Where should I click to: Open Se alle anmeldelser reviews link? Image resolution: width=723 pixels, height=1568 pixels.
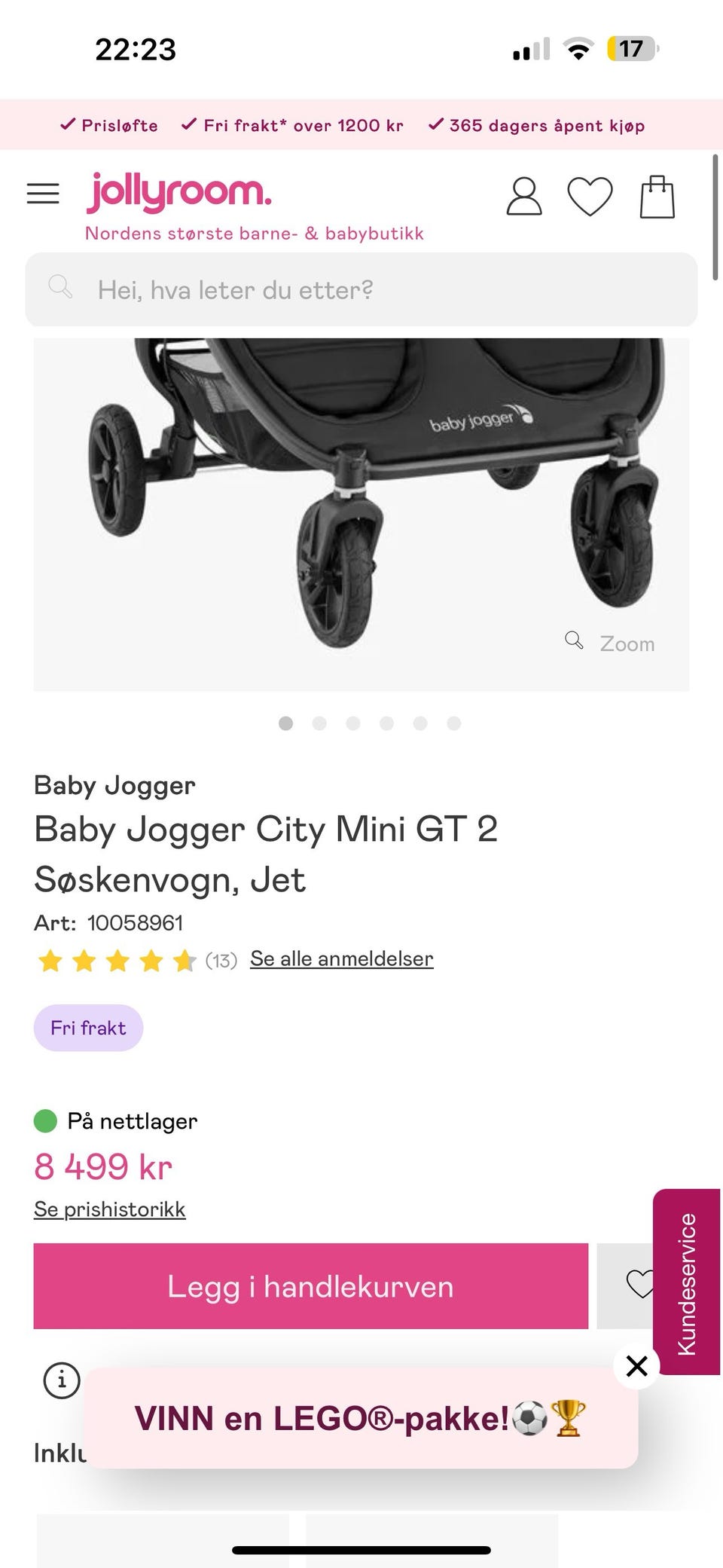342,958
